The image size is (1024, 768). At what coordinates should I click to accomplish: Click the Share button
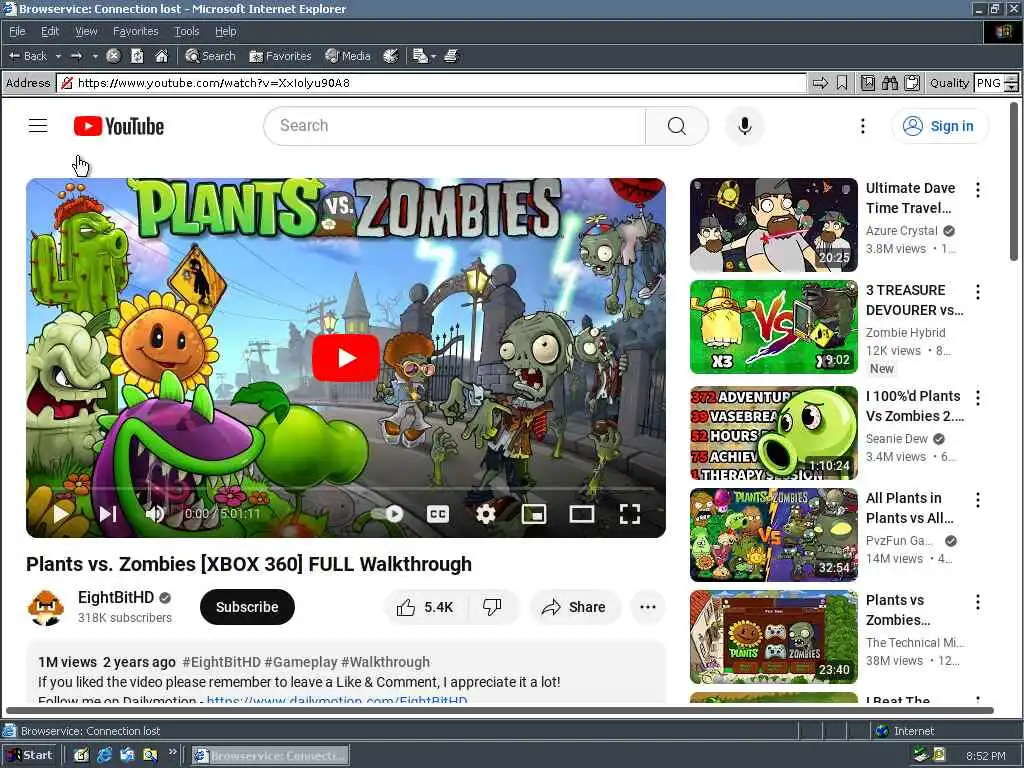point(574,607)
